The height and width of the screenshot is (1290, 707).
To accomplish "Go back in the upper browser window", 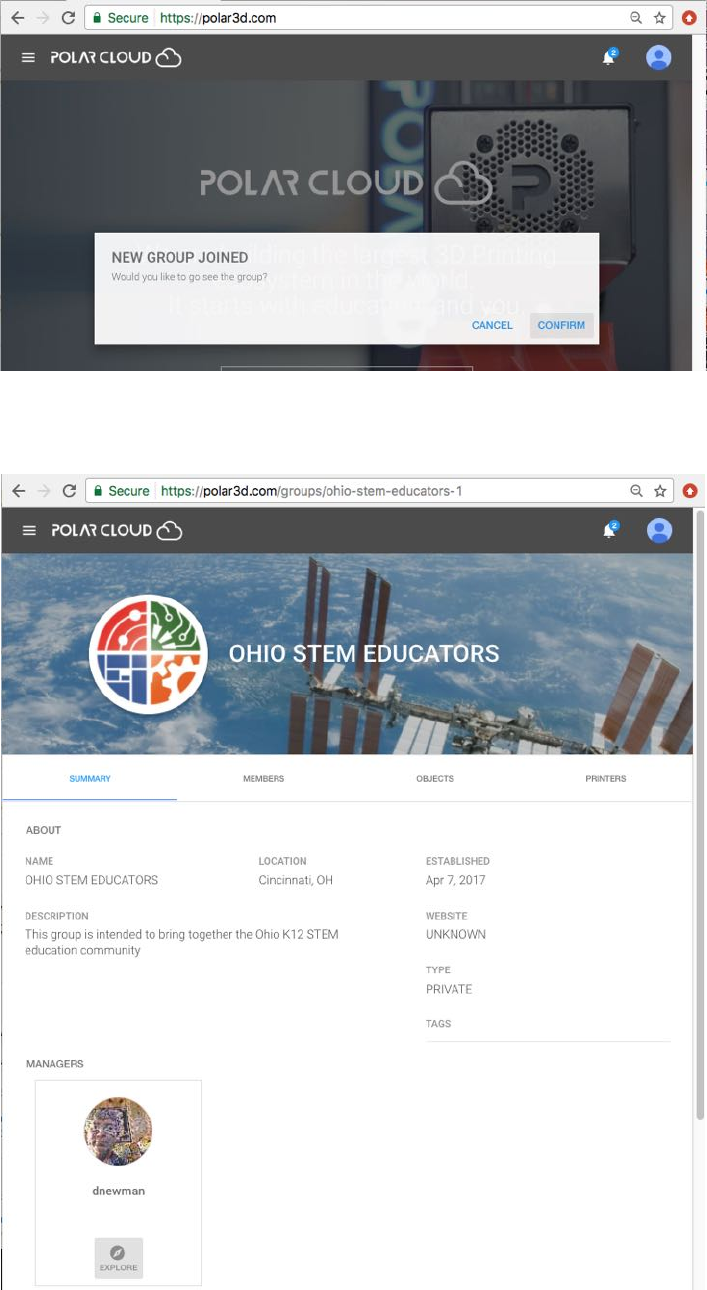I will click(17, 18).
